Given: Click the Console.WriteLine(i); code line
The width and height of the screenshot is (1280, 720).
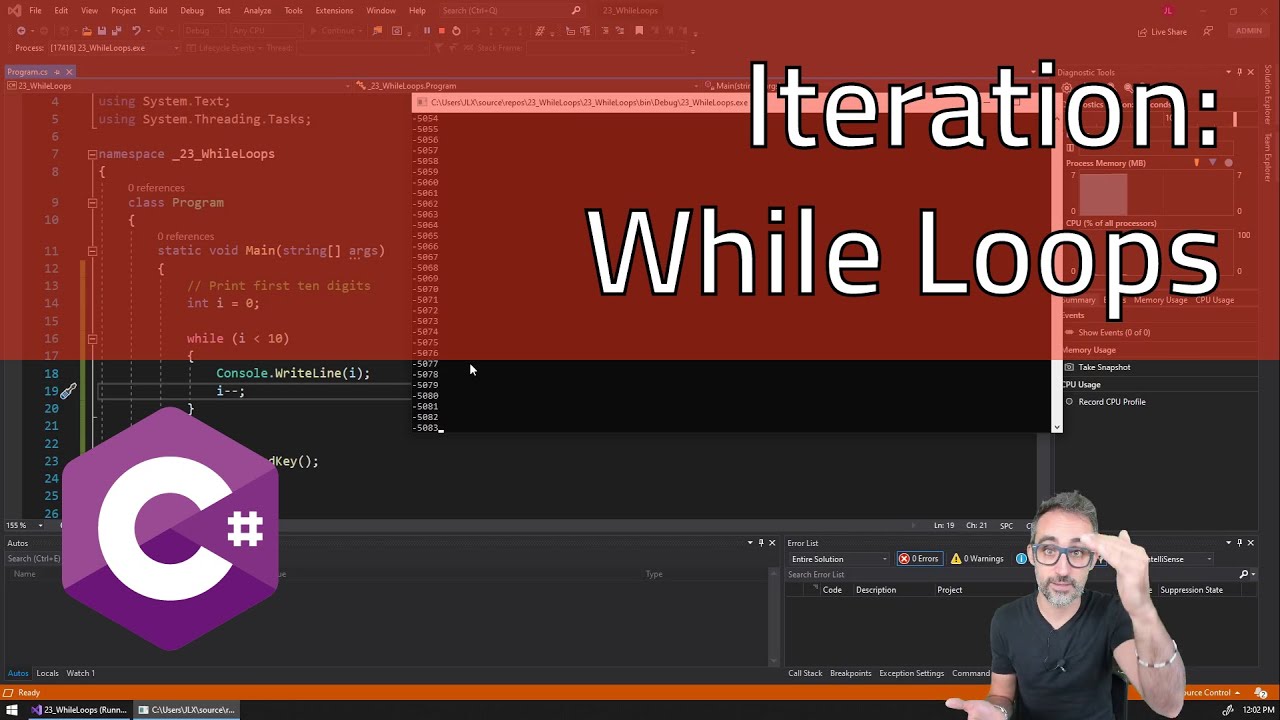Looking at the screenshot, I should [293, 373].
